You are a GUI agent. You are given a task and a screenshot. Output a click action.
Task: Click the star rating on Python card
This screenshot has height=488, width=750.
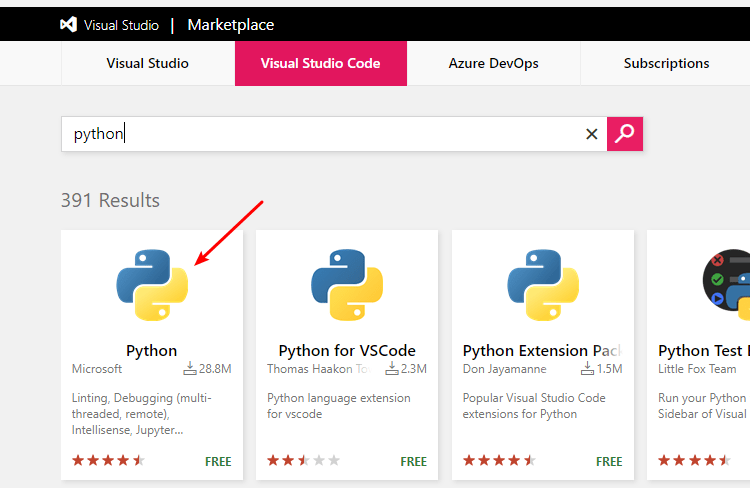click(x=108, y=460)
